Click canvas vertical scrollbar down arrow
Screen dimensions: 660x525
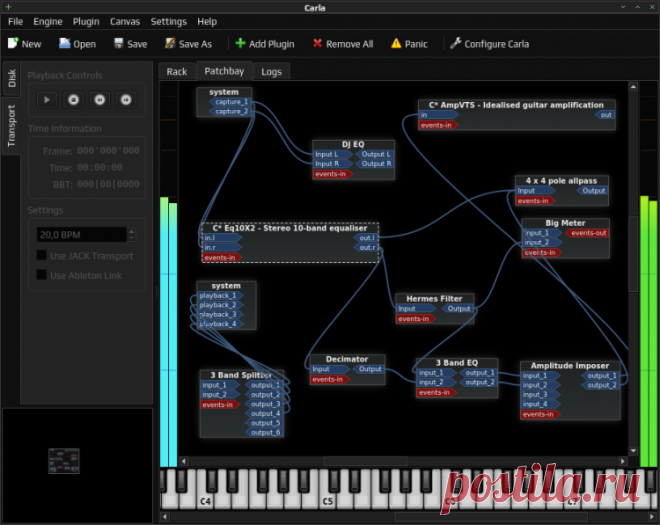coord(633,450)
